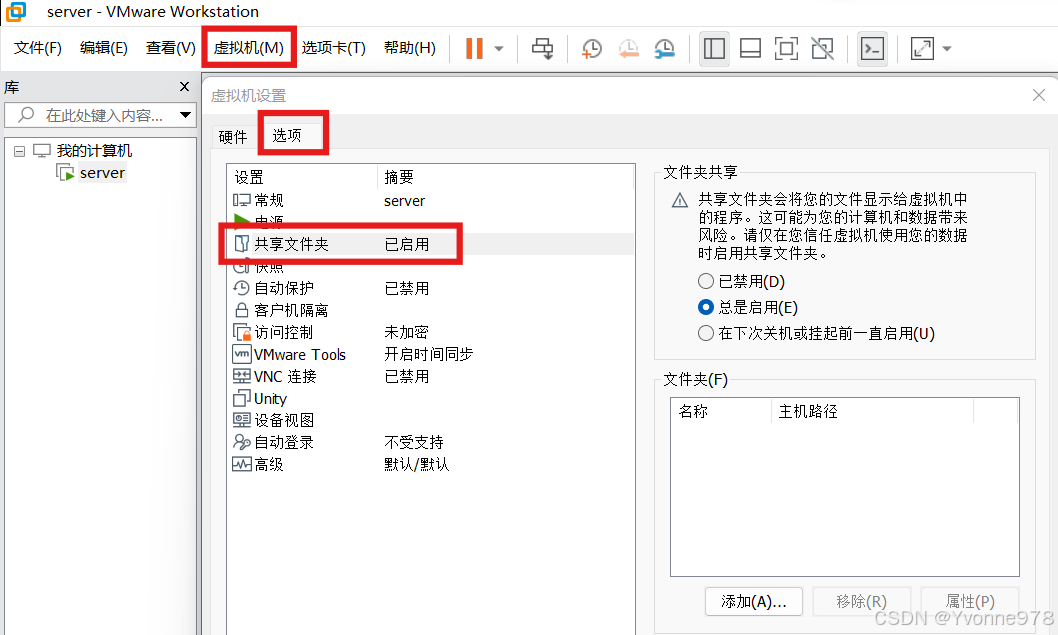The width and height of the screenshot is (1058, 635).
Task: Click the revert to snapshot icon
Action: [x=628, y=49]
